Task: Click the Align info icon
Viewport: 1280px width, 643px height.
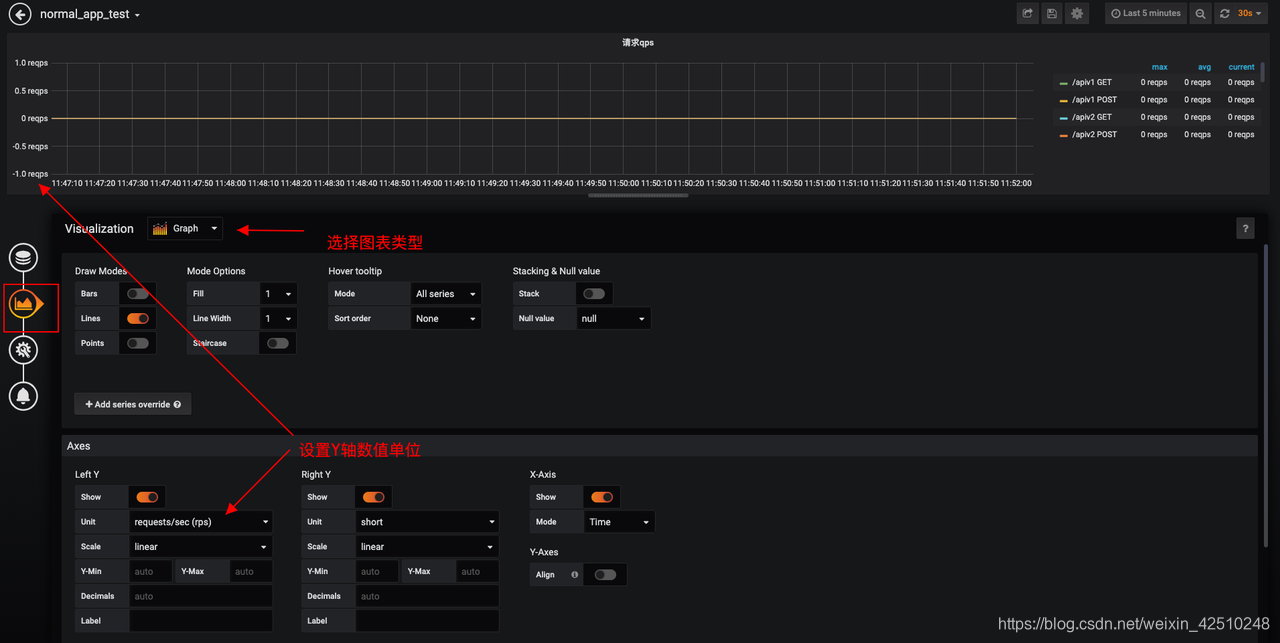Action: coord(574,575)
